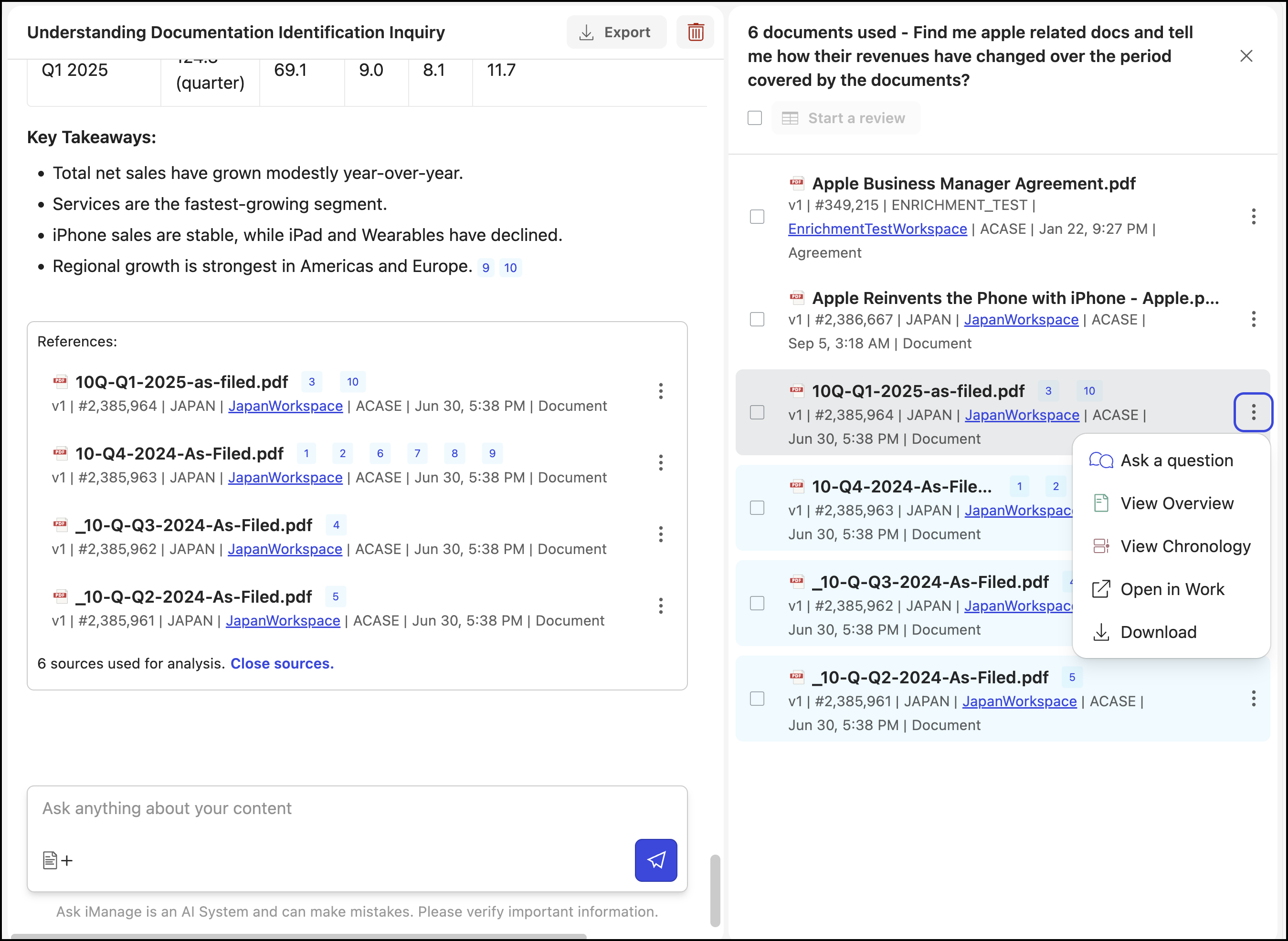The width and height of the screenshot is (1288, 941).
Task: Click the Ask a question chat bubble icon
Action: click(1100, 460)
